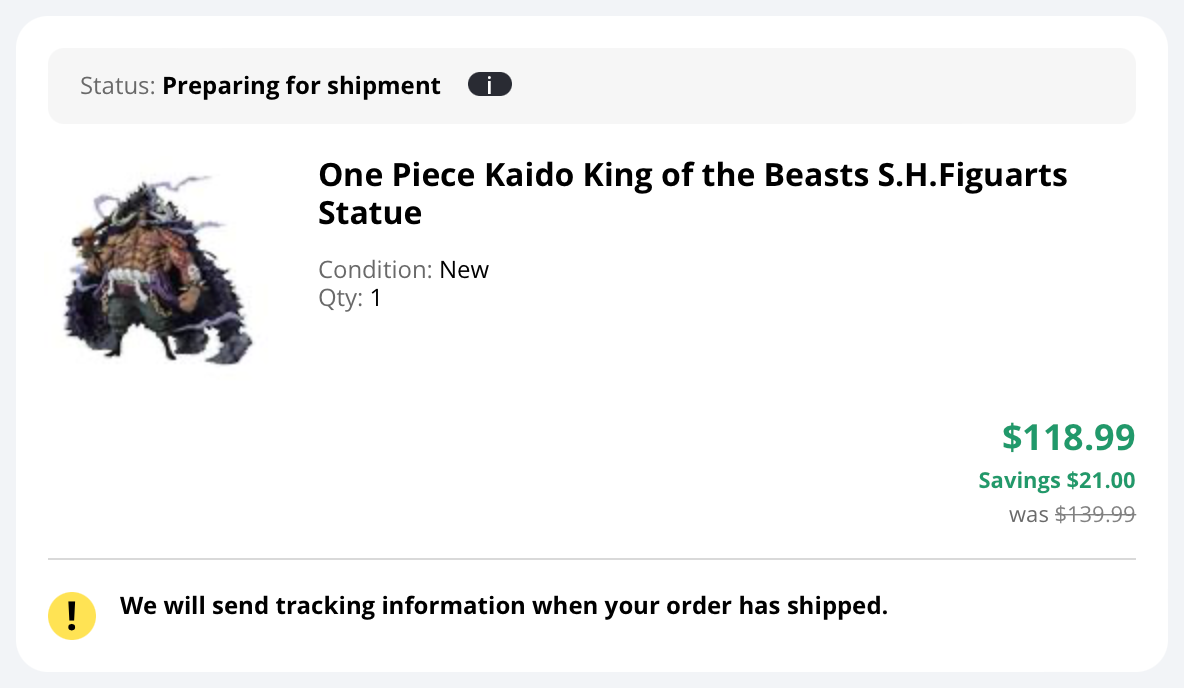Image resolution: width=1184 pixels, height=688 pixels.
Task: Click the "Status:" label
Action: 118,85
